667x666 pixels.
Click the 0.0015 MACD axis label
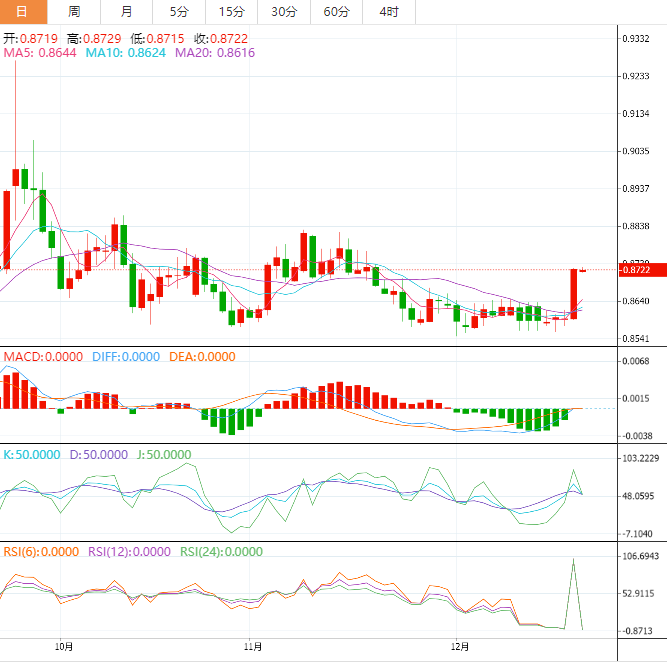coord(636,398)
